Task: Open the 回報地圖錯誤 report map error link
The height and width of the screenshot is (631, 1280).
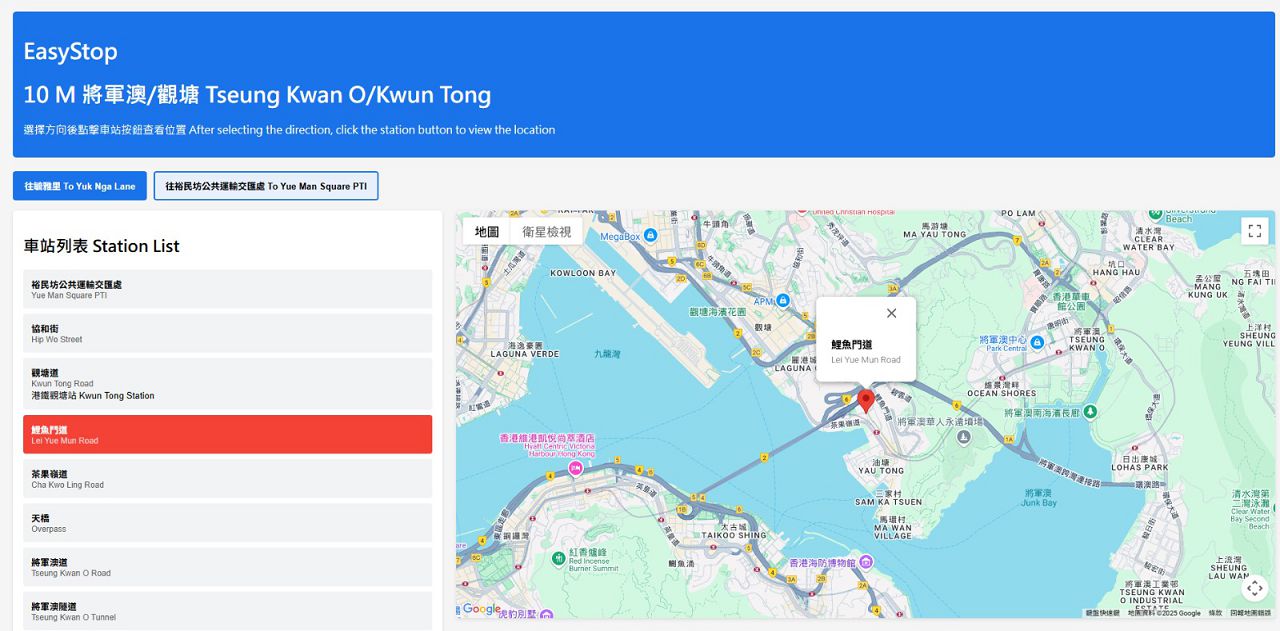Action: pos(1251,613)
